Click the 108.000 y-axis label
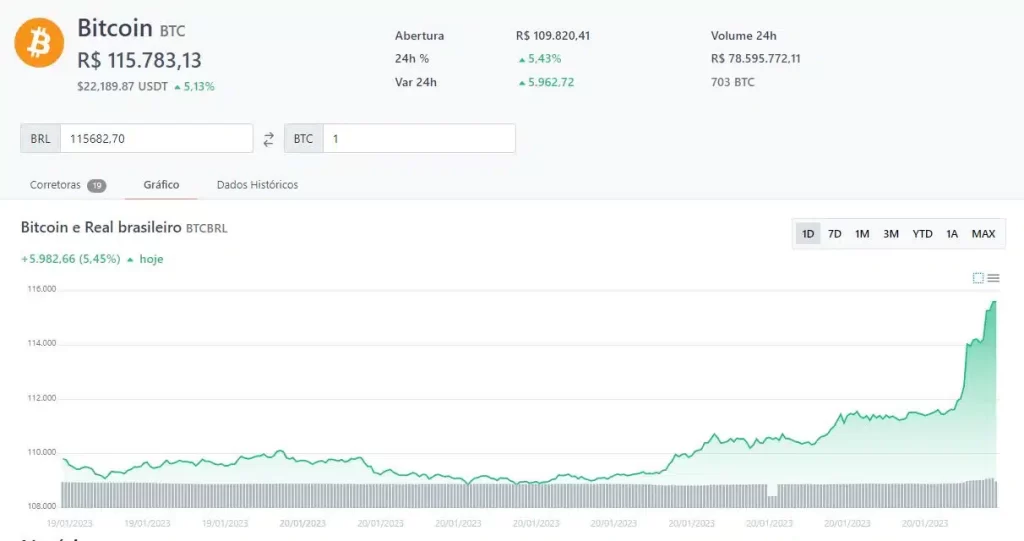Viewport: 1024px width, 541px height. (42, 506)
